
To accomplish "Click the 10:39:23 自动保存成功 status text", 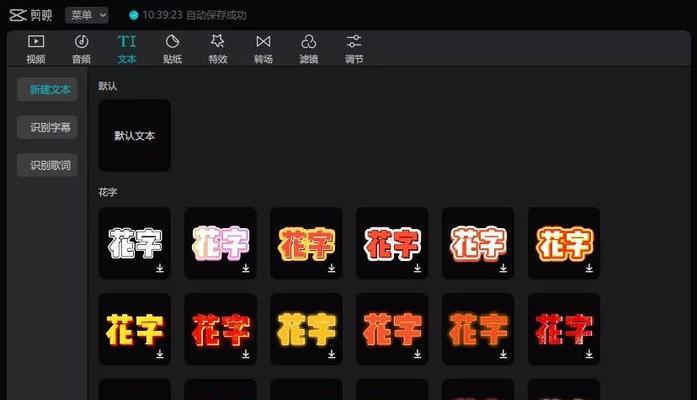I will point(194,15).
